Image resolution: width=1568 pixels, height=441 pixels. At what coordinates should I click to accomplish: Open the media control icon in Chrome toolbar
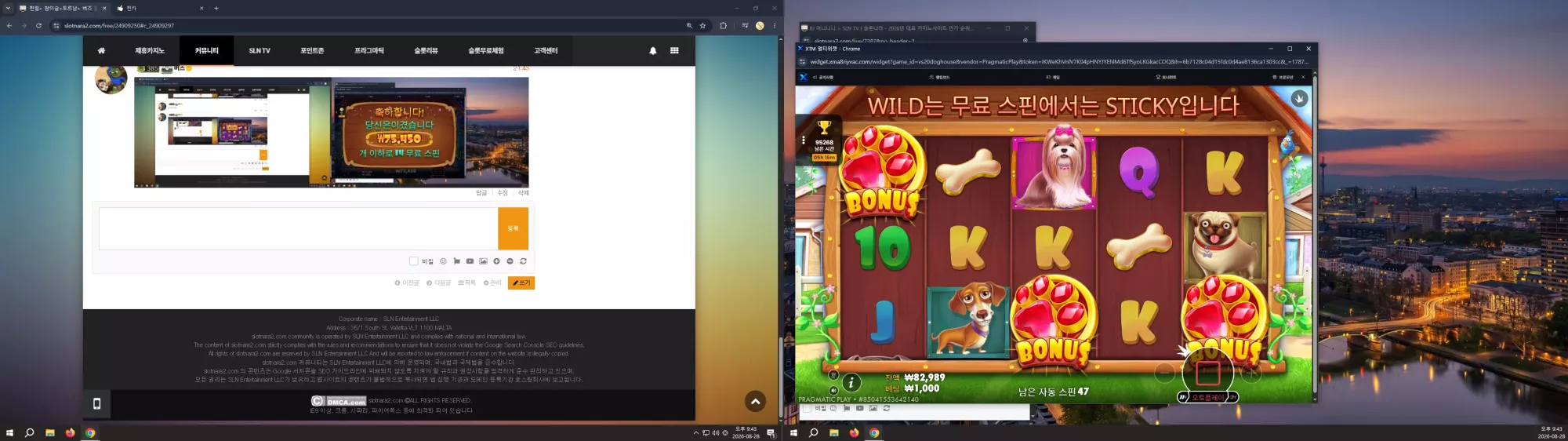coord(745,25)
